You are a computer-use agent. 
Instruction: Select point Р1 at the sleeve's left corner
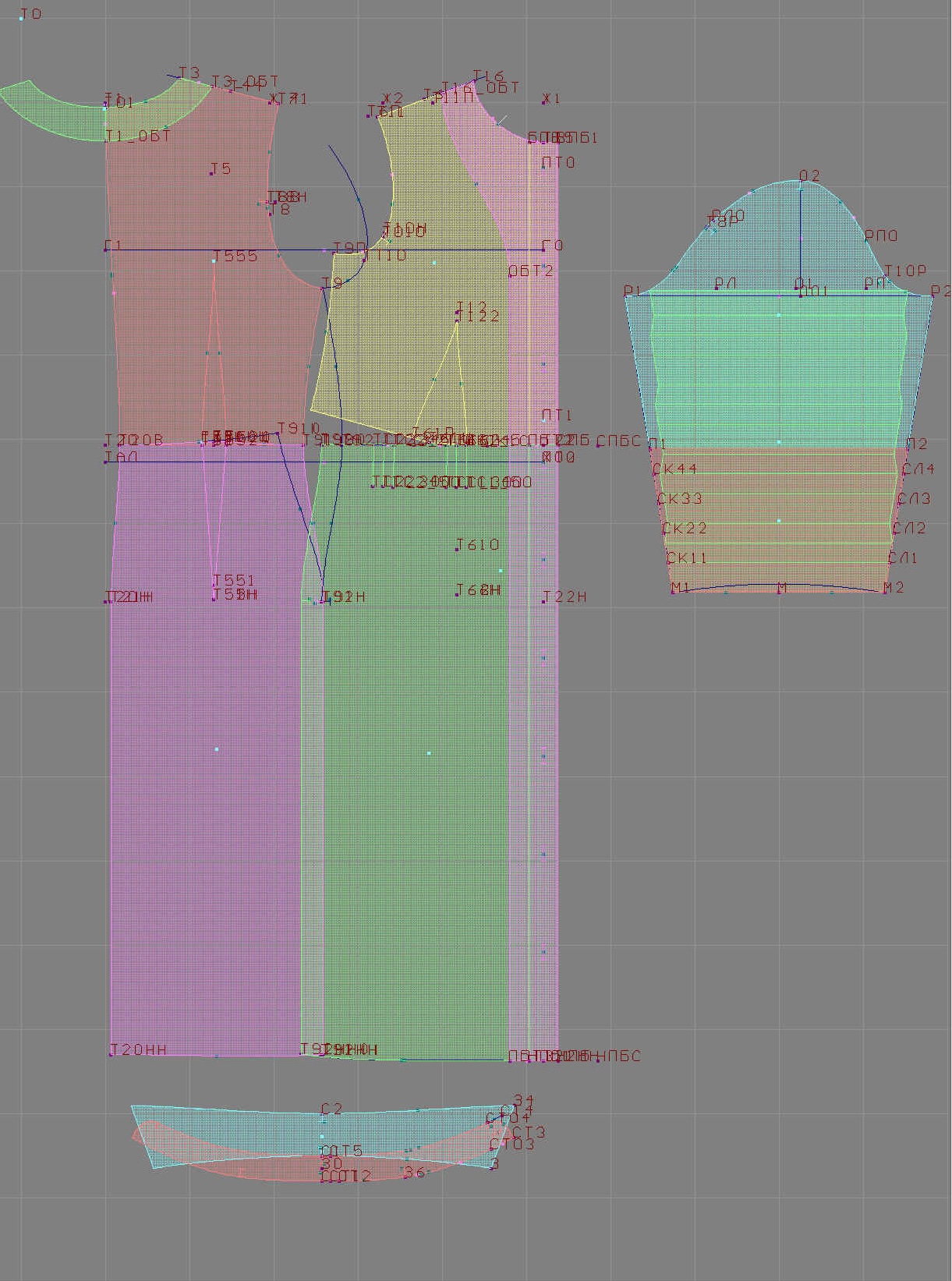pyautogui.click(x=626, y=295)
